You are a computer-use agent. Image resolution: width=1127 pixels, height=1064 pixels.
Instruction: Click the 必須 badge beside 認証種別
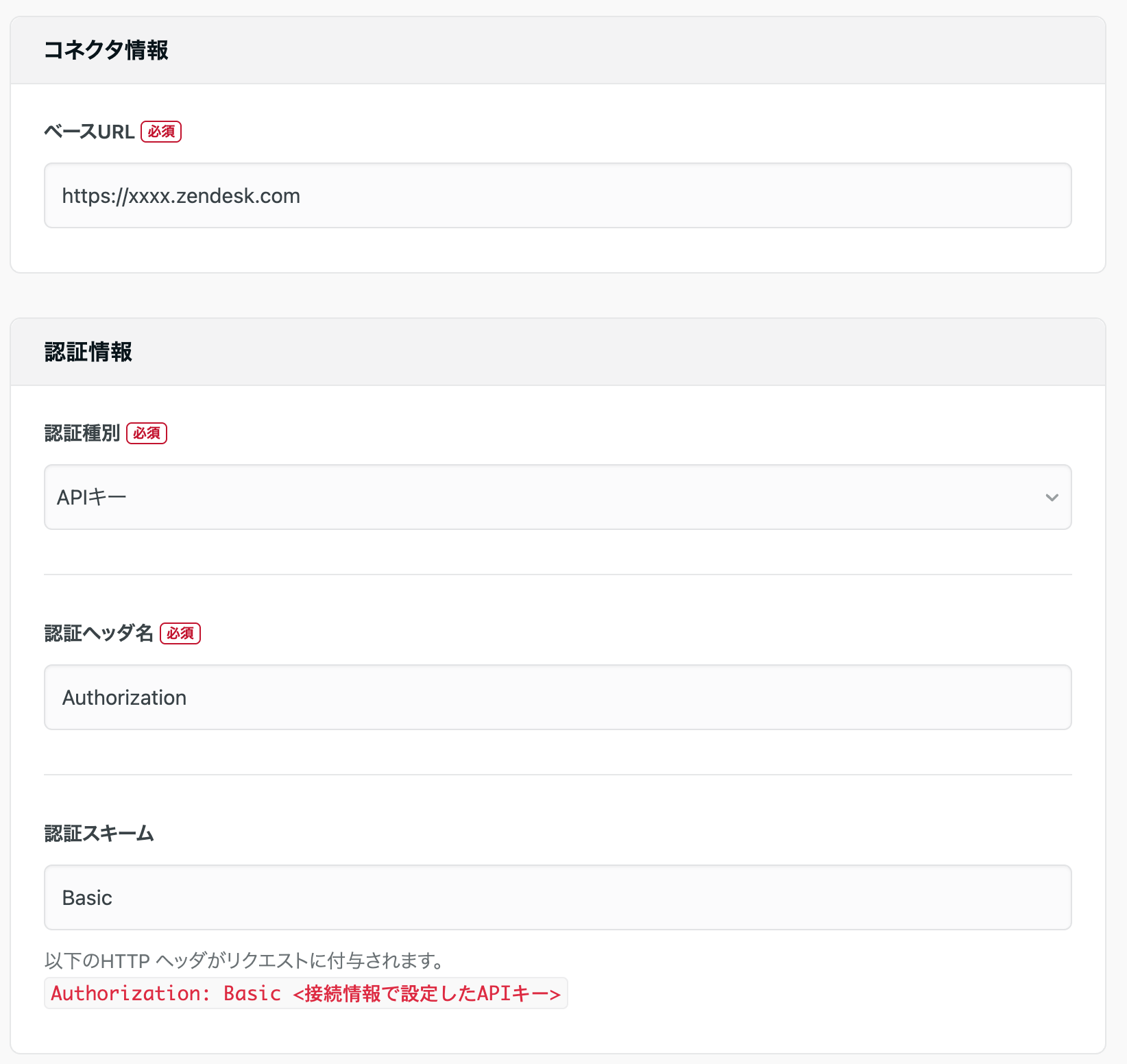coord(147,433)
